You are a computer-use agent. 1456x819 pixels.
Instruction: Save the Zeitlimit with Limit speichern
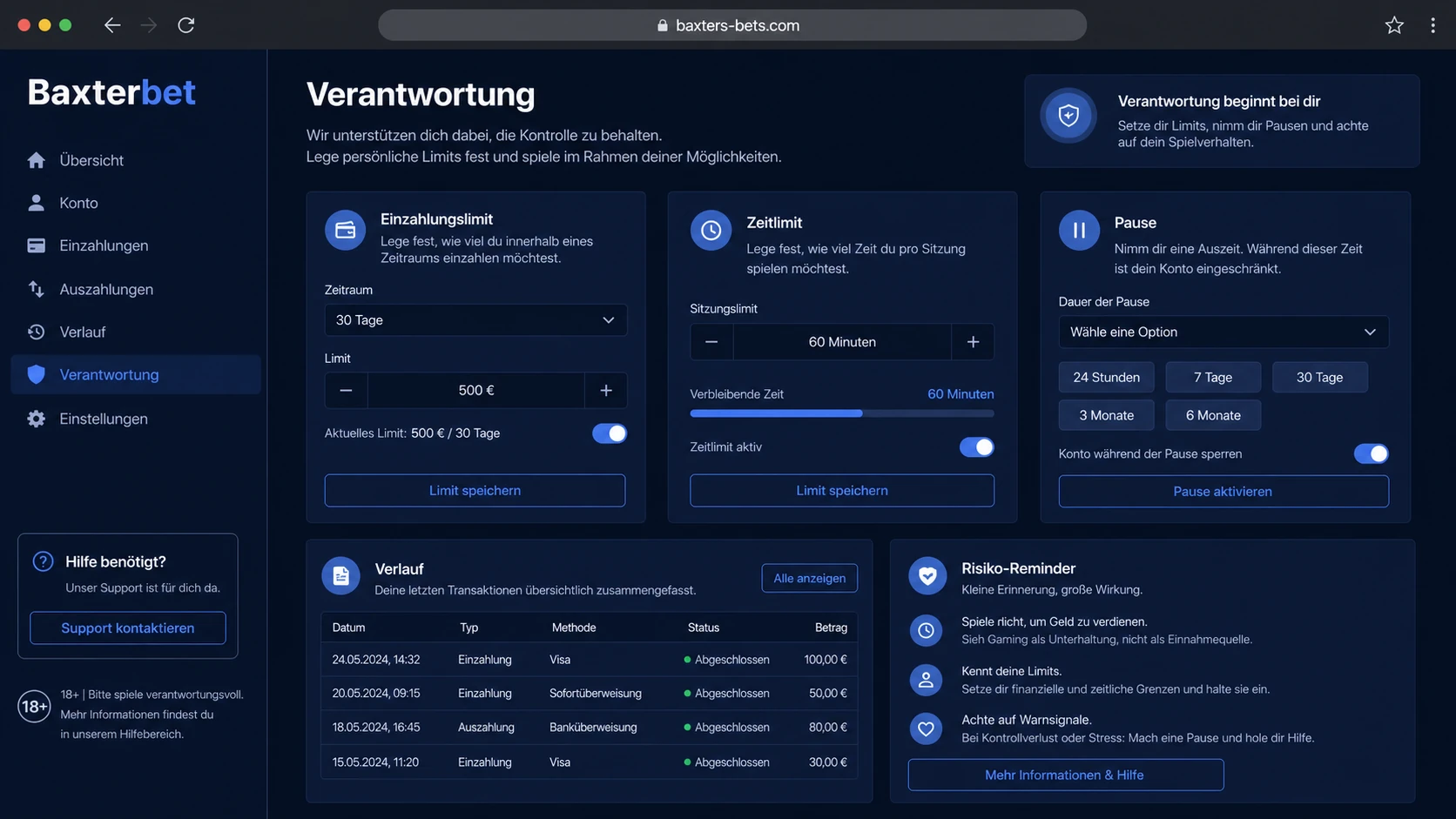click(842, 490)
